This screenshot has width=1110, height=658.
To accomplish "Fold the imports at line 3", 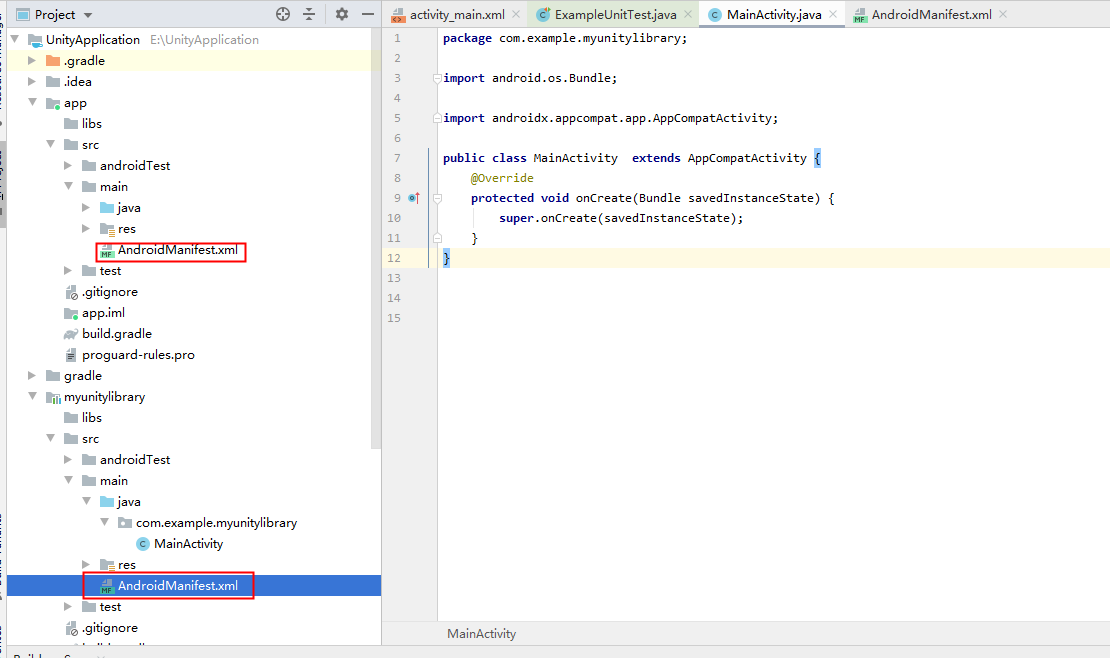I will click(x=437, y=78).
